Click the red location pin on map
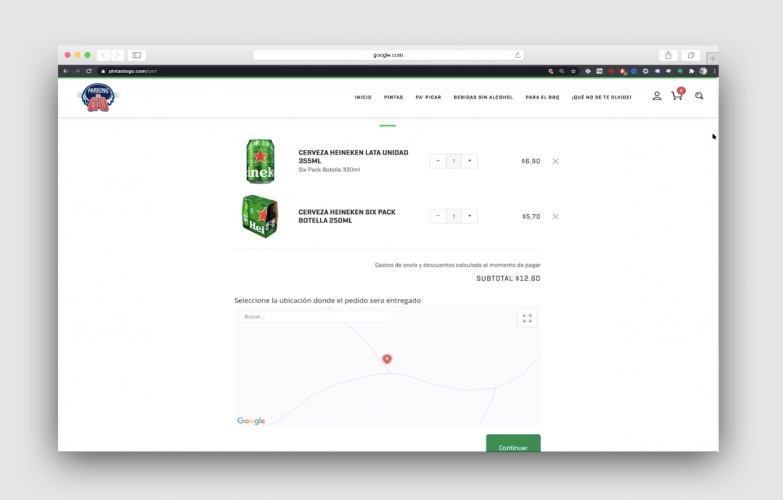This screenshot has width=783, height=500. (x=387, y=359)
